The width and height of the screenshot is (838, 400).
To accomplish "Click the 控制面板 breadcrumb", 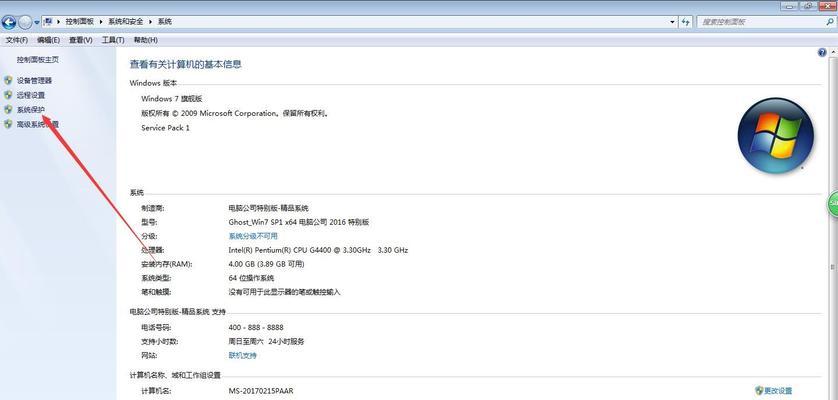I will pyautogui.click(x=80, y=22).
